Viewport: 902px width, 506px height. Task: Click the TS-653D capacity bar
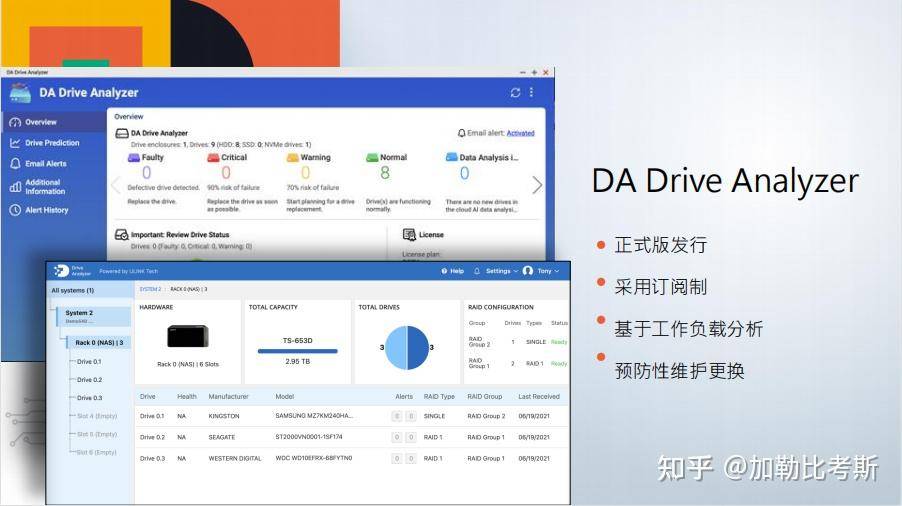tap(297, 351)
